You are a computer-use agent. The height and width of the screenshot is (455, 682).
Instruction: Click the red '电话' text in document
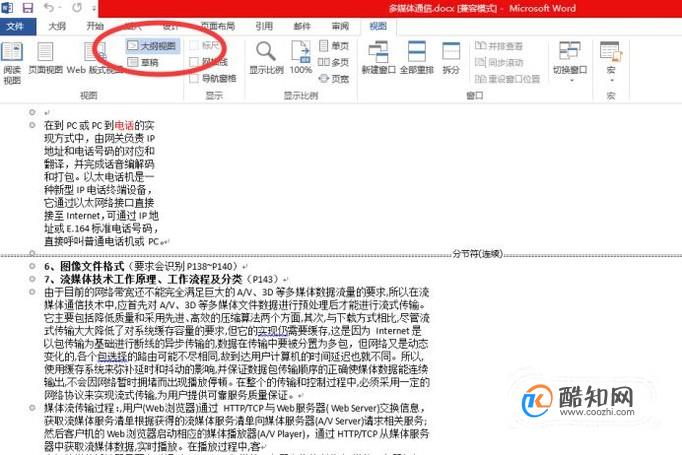tap(124, 126)
